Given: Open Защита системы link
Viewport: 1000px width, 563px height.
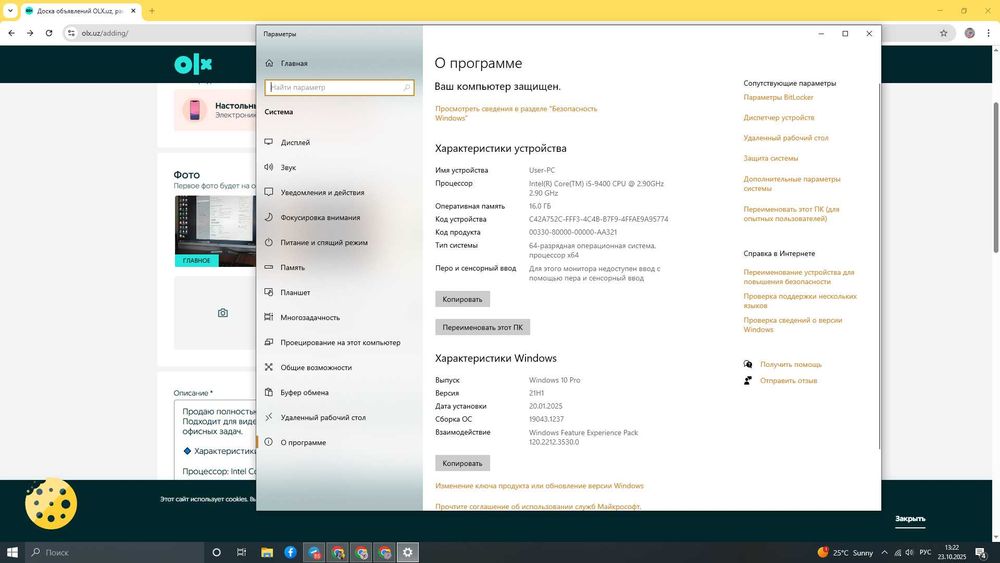Looking at the screenshot, I should pos(770,158).
